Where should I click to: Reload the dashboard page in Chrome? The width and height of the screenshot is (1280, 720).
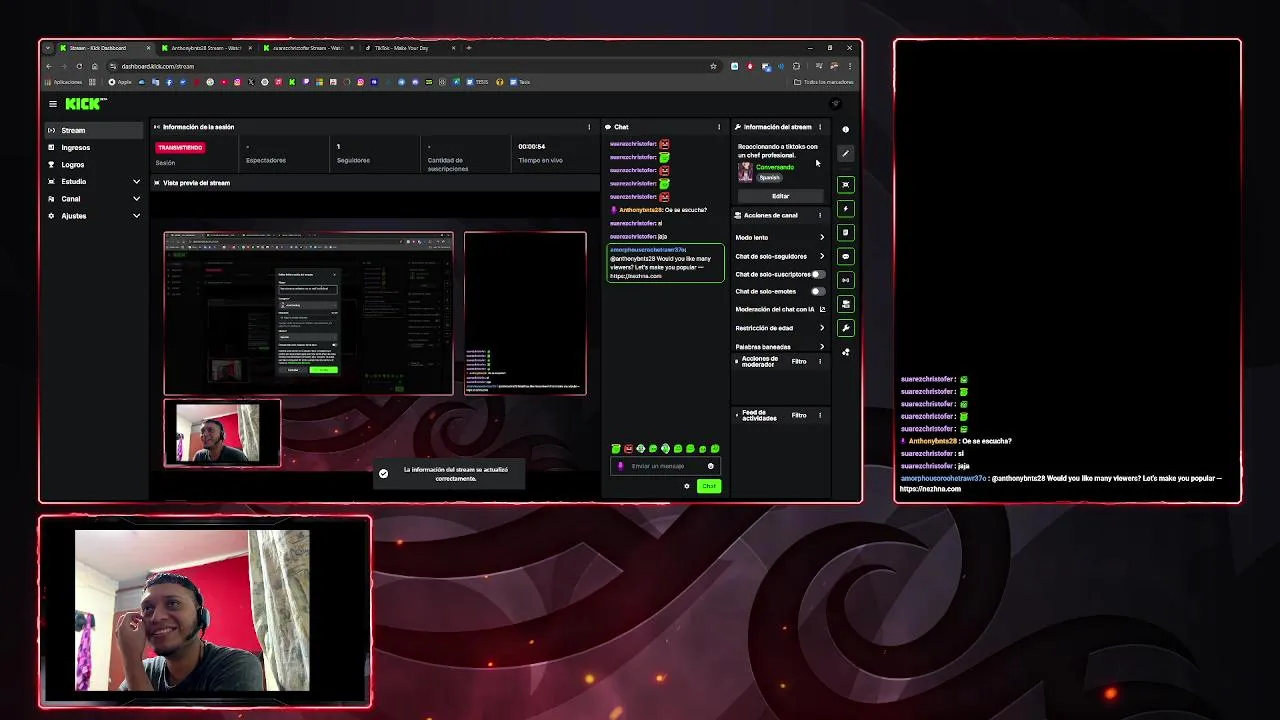79,66
